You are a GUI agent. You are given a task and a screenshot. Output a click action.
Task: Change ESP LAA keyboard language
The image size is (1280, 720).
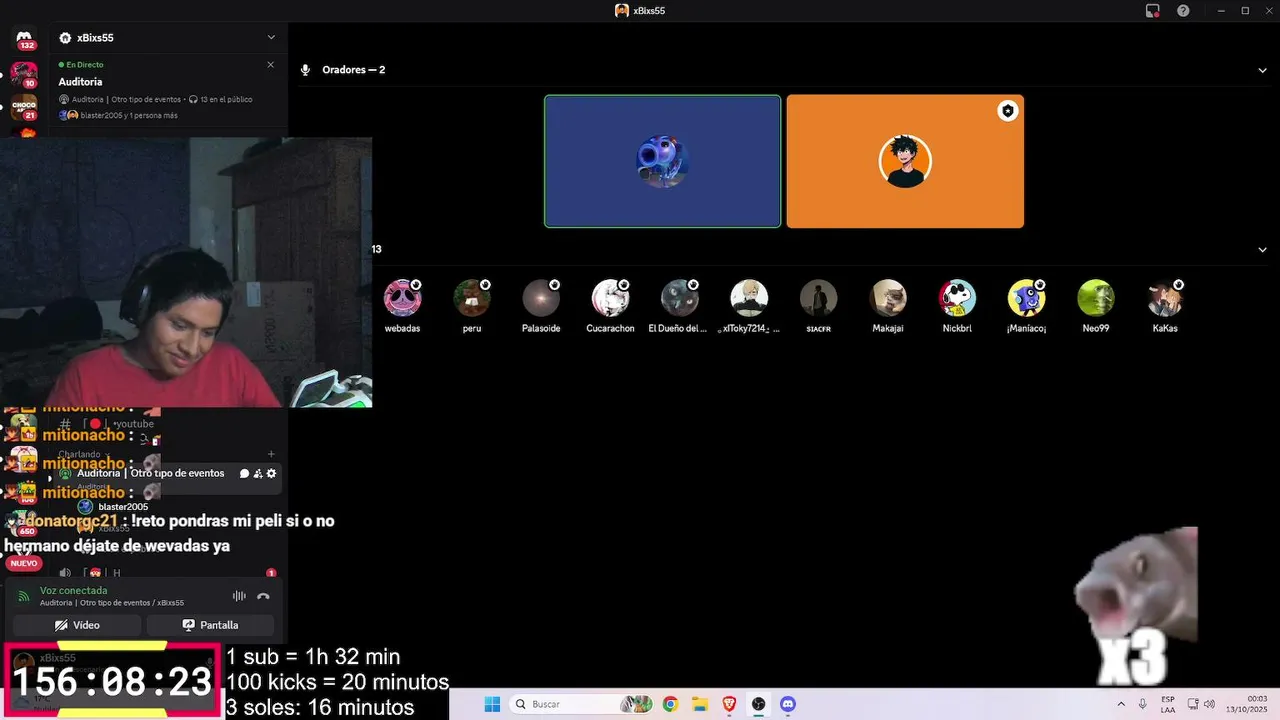click(1168, 704)
